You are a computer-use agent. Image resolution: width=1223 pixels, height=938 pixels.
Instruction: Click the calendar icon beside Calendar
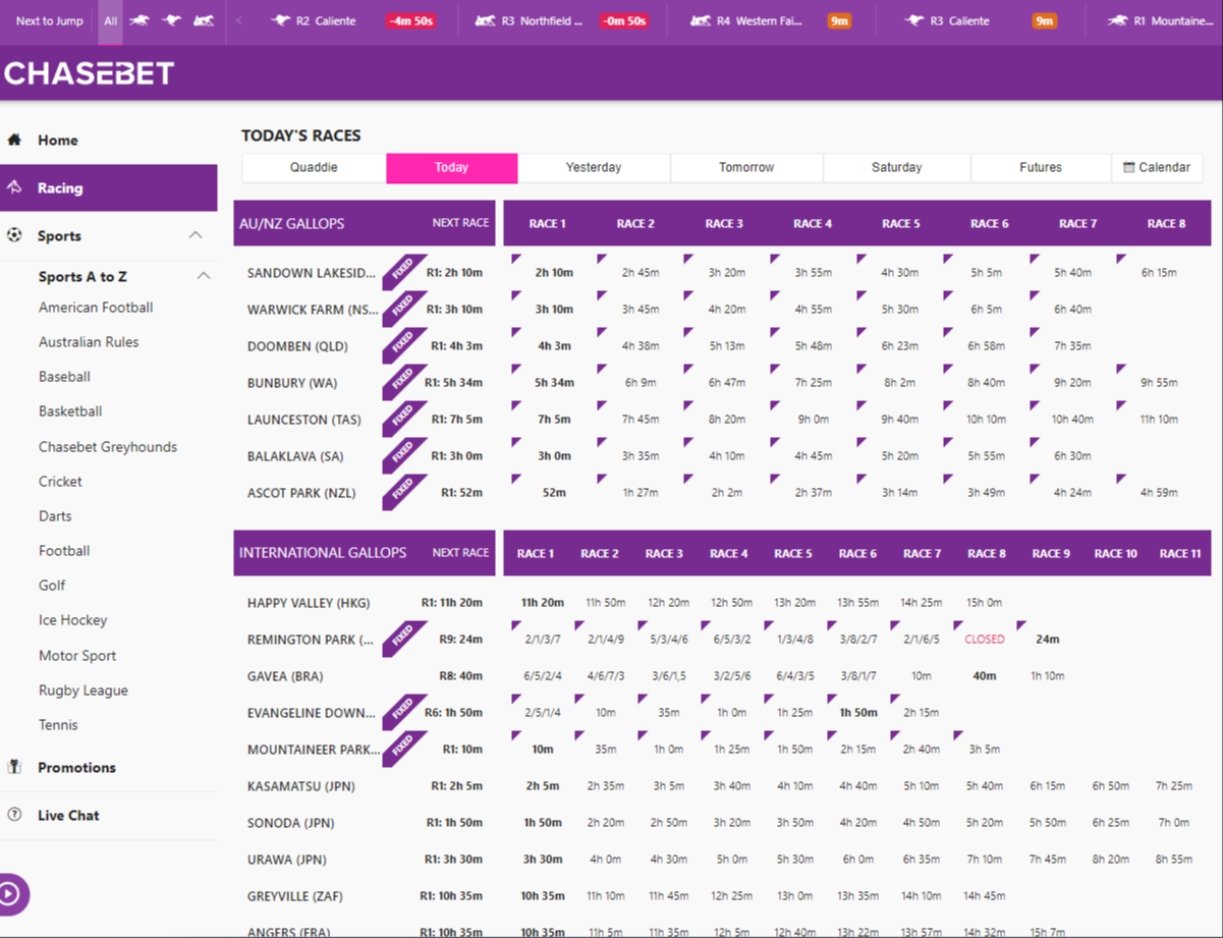click(x=1129, y=167)
